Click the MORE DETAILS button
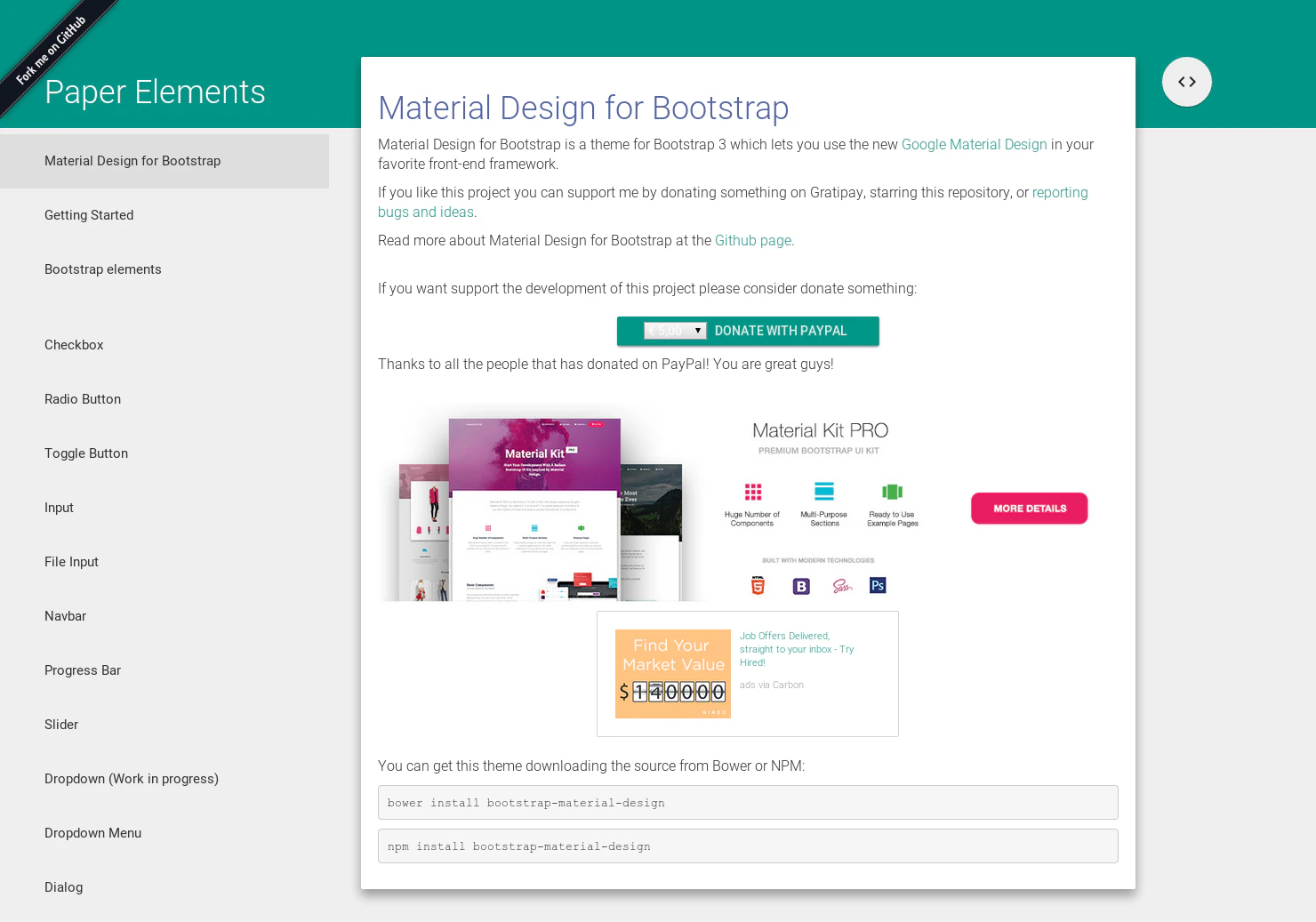Viewport: 1316px width, 922px height. 1029,508
